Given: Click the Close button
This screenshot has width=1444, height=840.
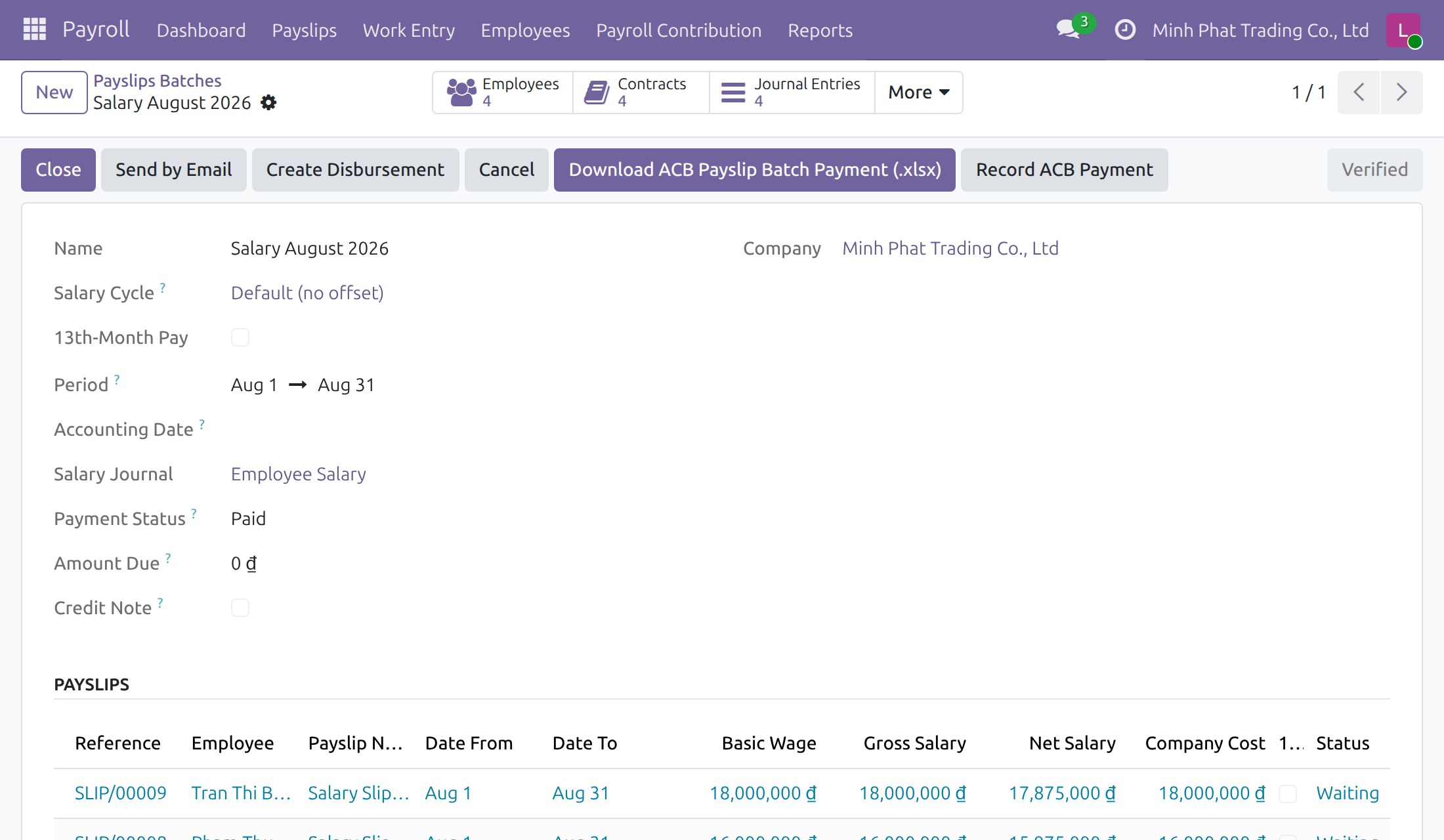Looking at the screenshot, I should [58, 170].
